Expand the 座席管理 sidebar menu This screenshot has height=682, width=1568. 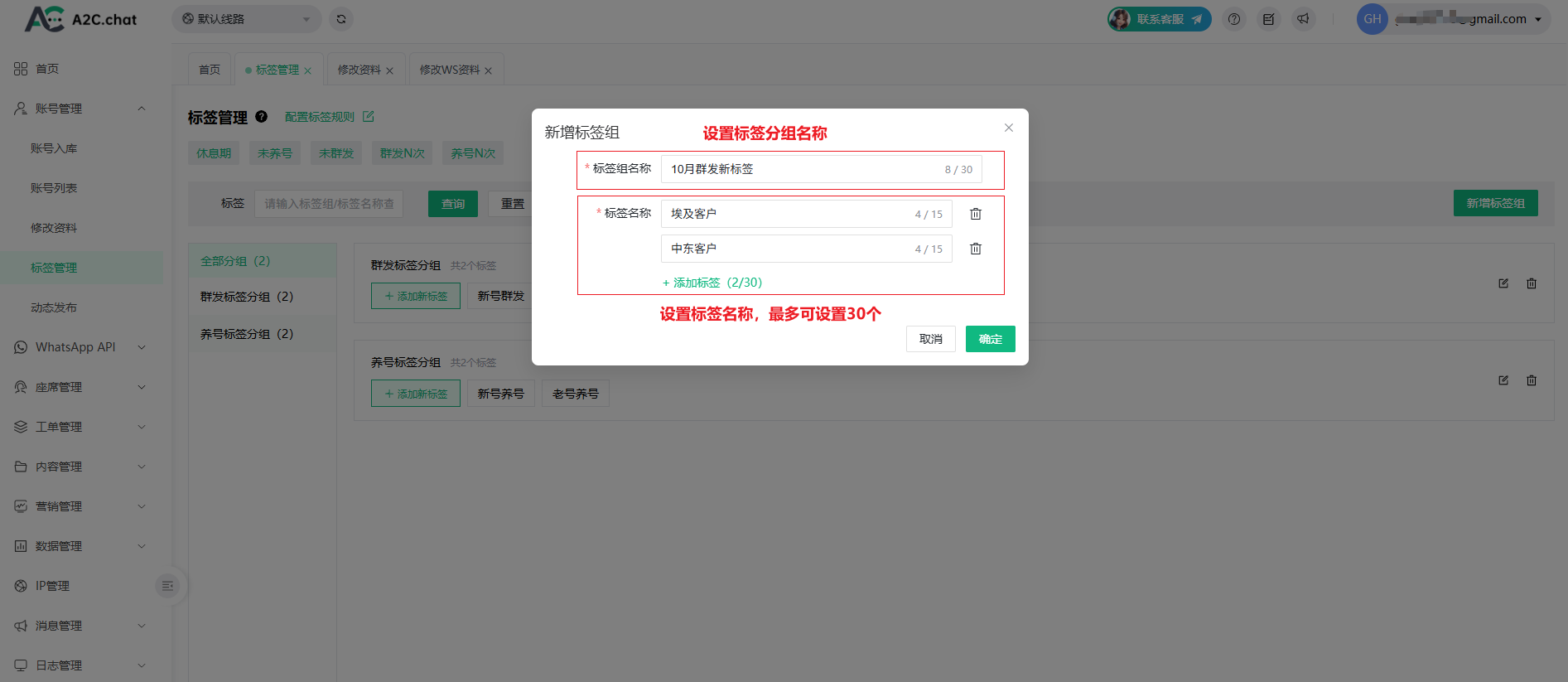pyautogui.click(x=80, y=387)
